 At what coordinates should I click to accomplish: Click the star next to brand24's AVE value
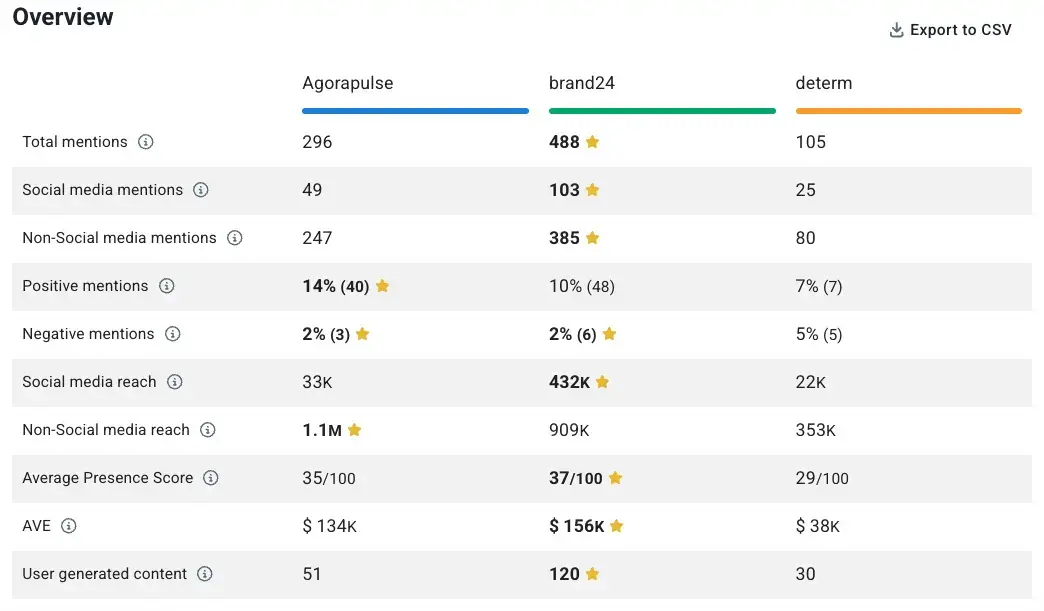615,525
